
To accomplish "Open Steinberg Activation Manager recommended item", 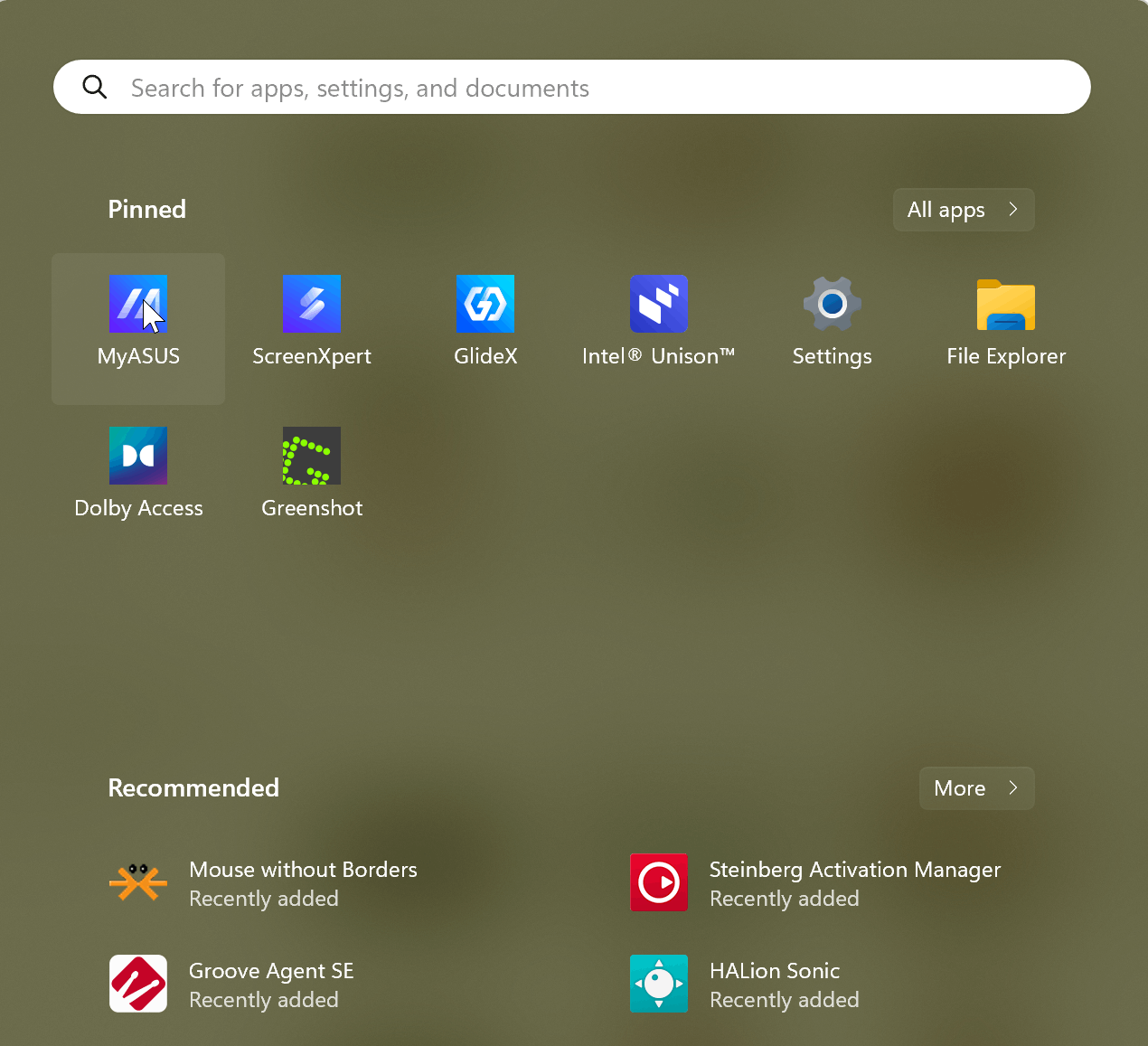I will [833, 883].
